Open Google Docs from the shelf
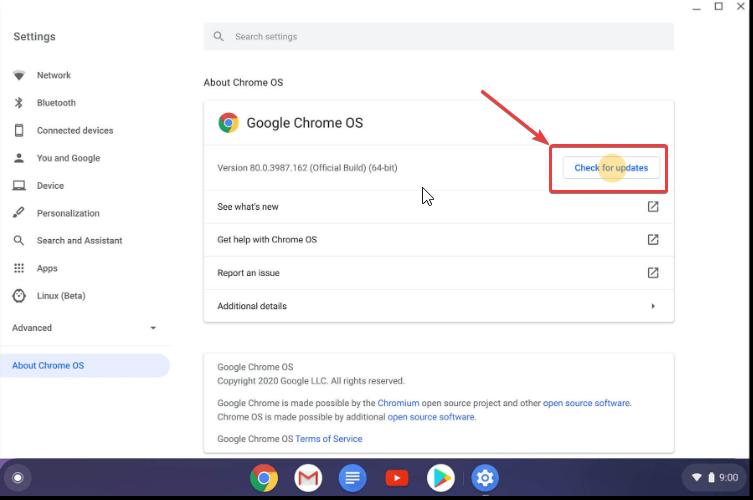This screenshot has height=500, width=753. (352, 478)
